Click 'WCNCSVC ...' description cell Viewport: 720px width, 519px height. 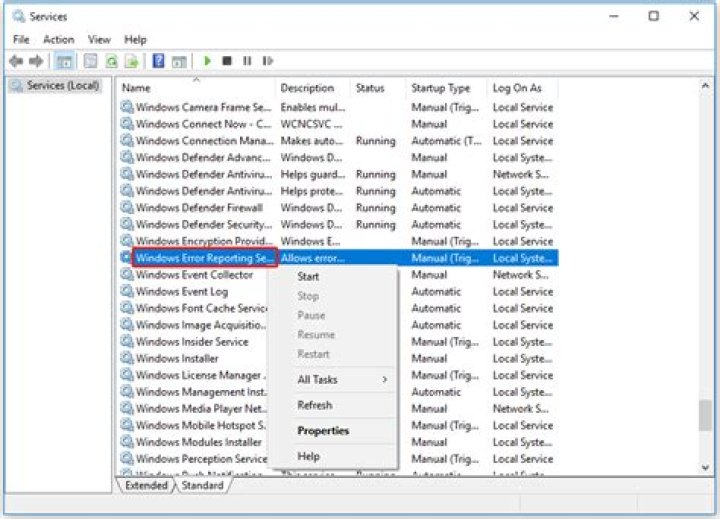[x=311, y=124]
